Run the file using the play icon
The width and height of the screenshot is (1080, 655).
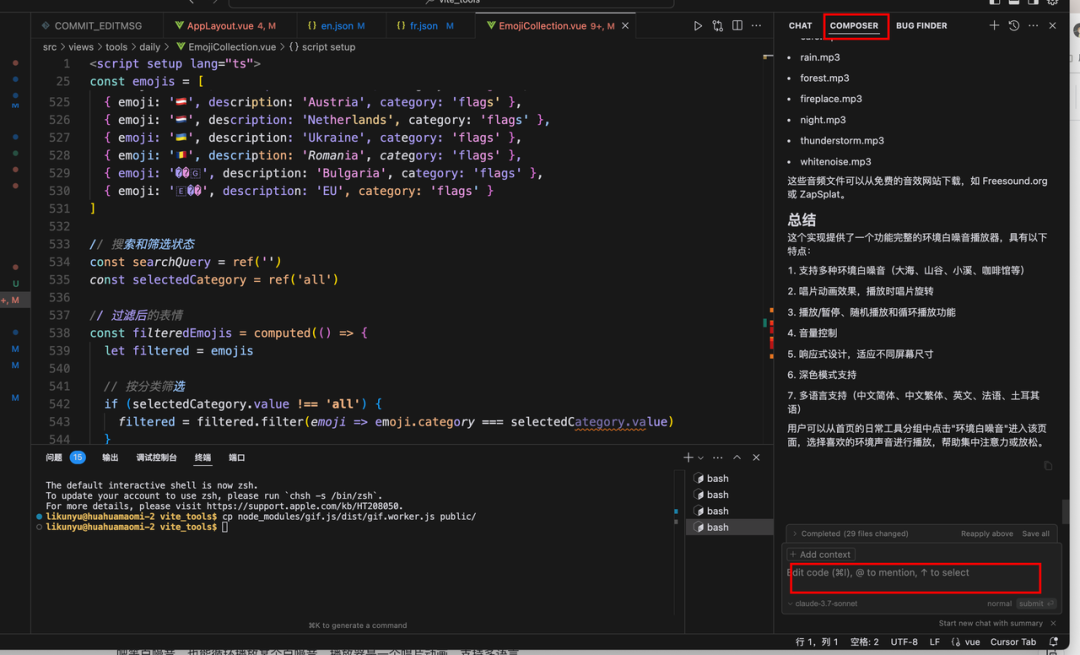(x=698, y=25)
